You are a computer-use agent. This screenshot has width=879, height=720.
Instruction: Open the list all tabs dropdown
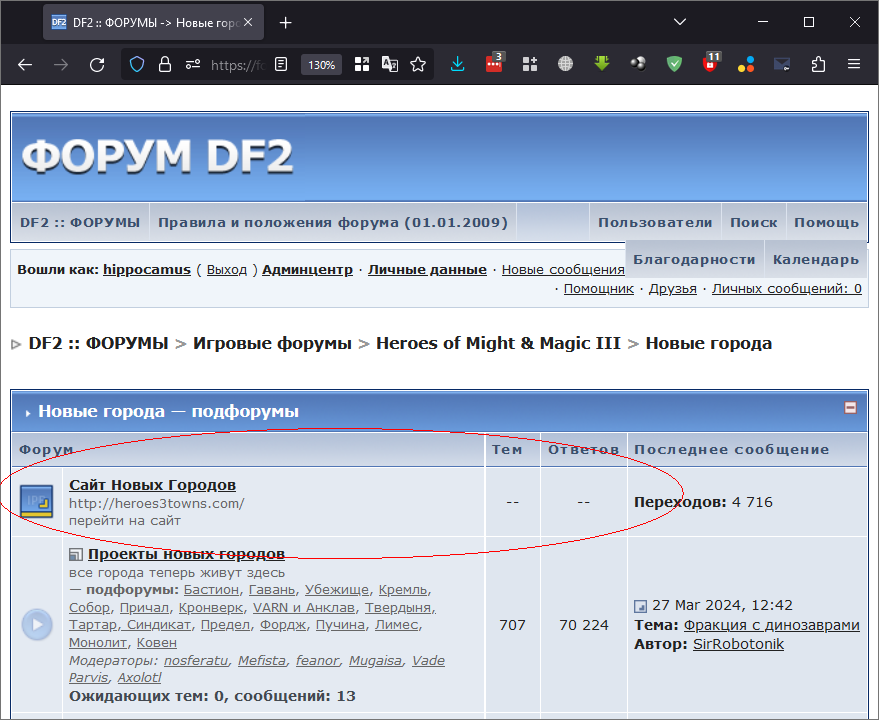click(680, 22)
